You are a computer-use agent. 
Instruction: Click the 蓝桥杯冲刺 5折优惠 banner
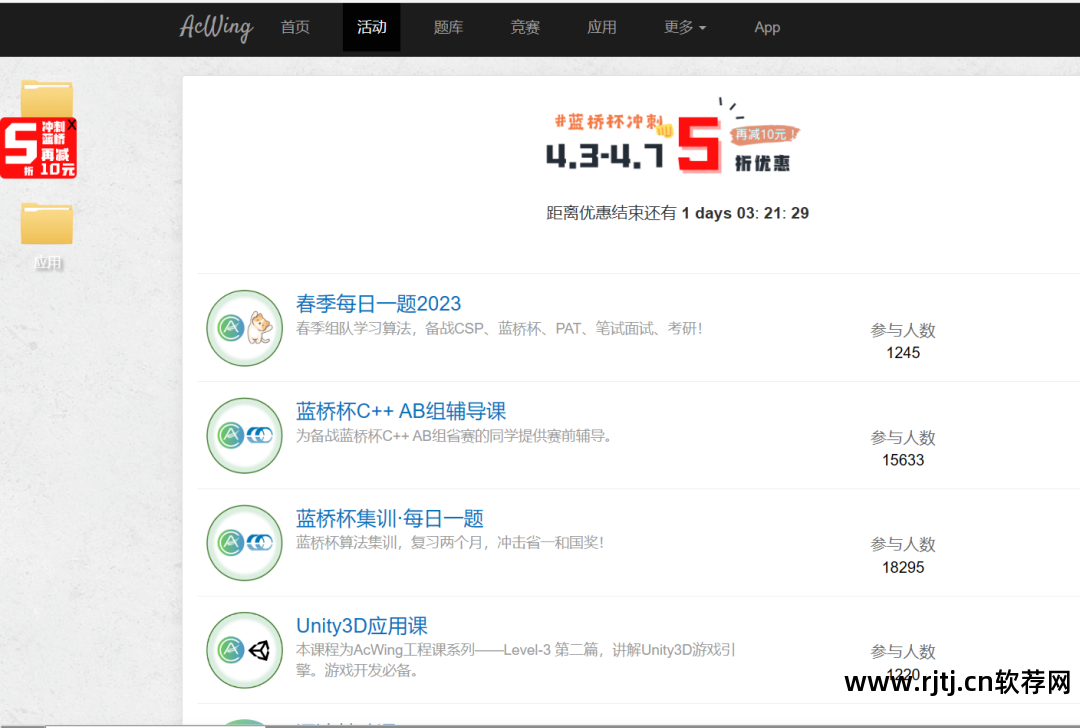pos(673,138)
